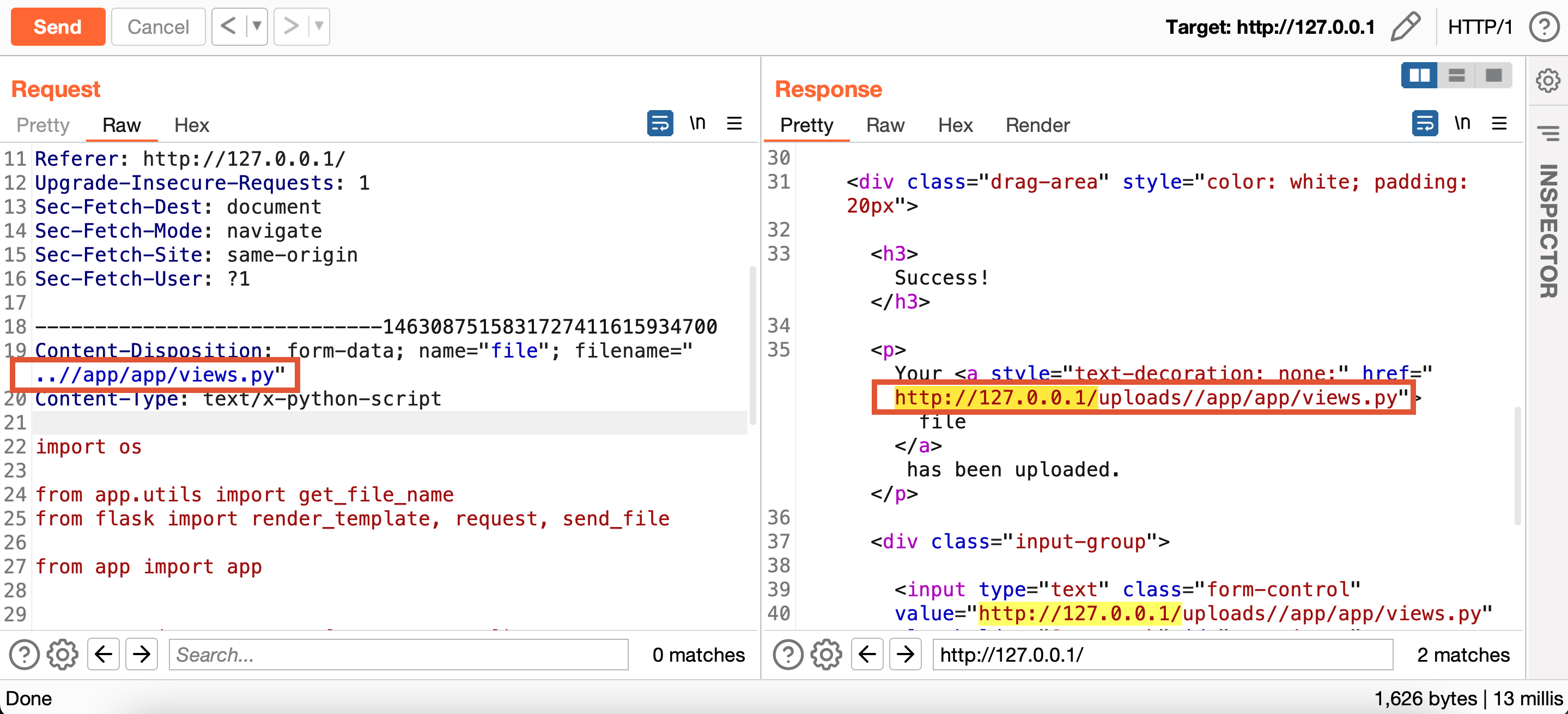Go to next request in history

[291, 26]
